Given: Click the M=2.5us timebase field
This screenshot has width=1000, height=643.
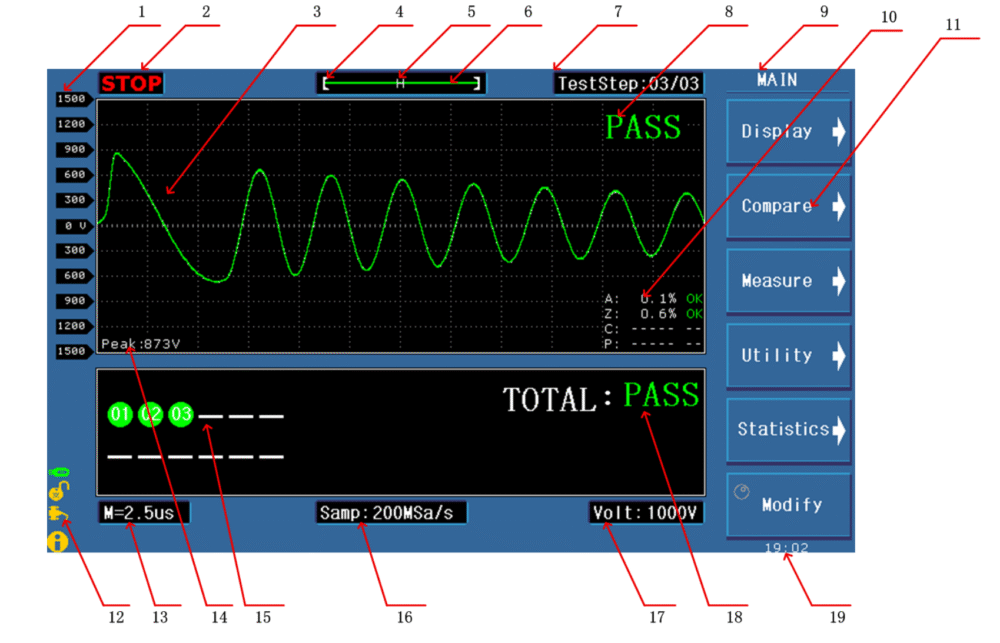Looking at the screenshot, I should [144, 513].
